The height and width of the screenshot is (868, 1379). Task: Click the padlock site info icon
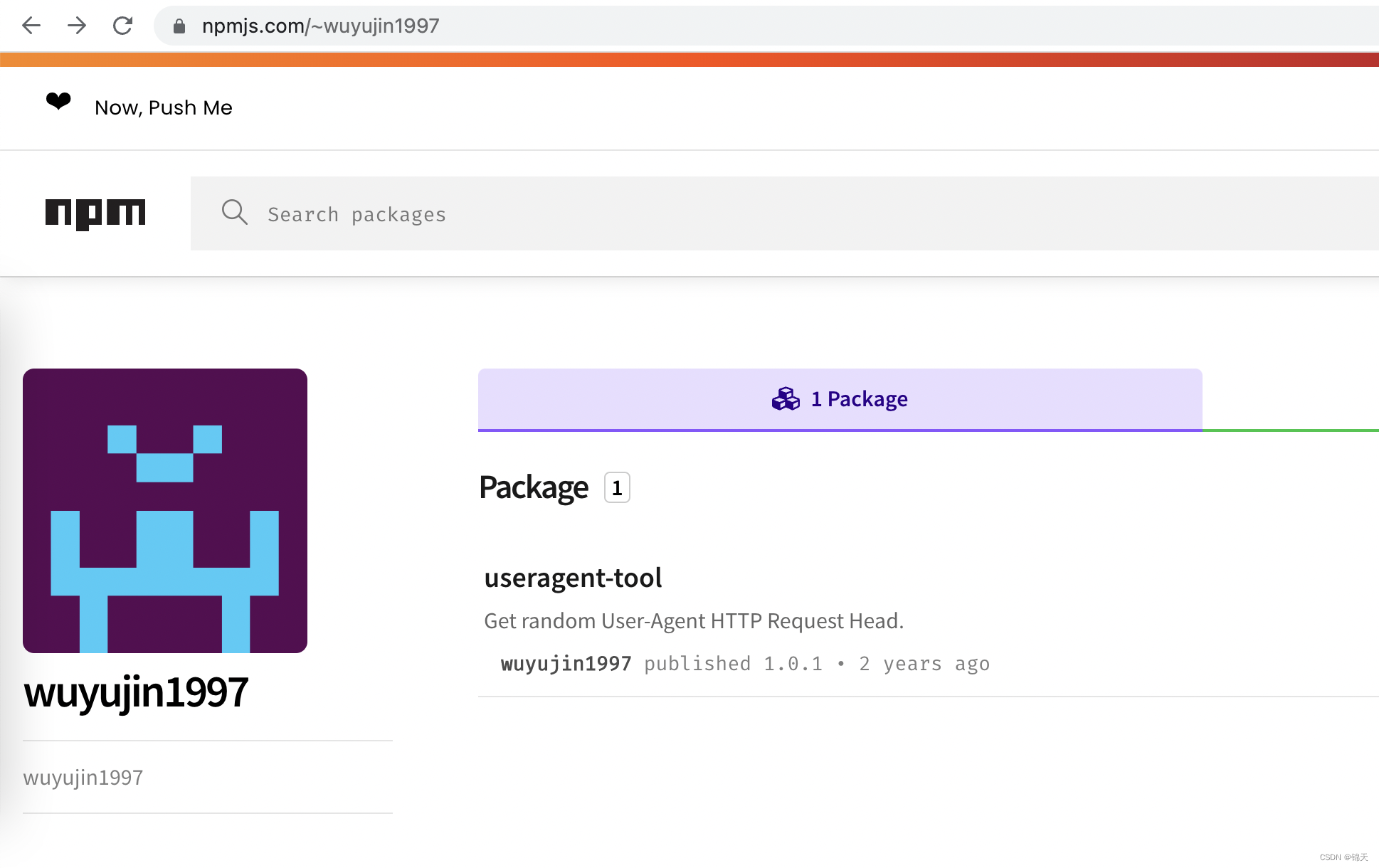(x=179, y=26)
